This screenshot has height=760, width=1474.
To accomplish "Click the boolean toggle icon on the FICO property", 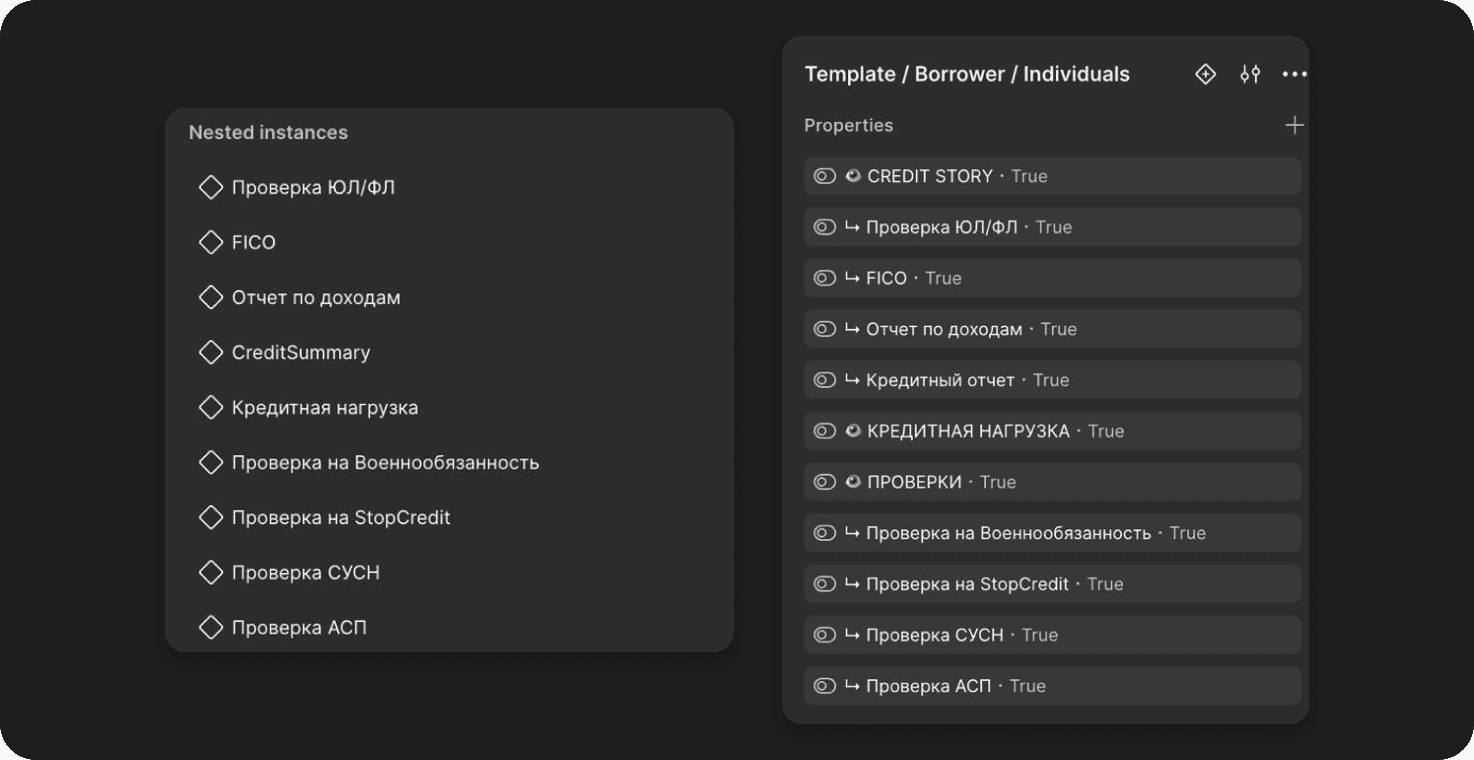I will coord(824,278).
